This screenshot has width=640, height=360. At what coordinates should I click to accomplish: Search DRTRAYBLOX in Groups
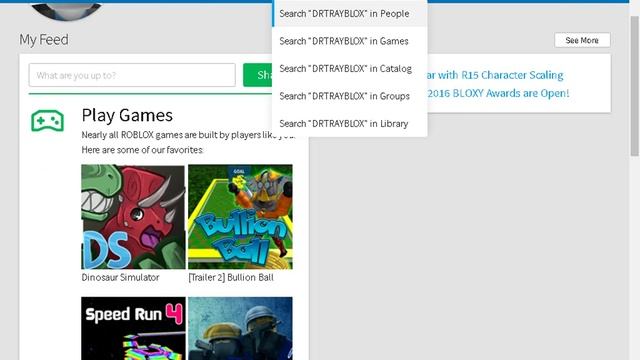350,96
